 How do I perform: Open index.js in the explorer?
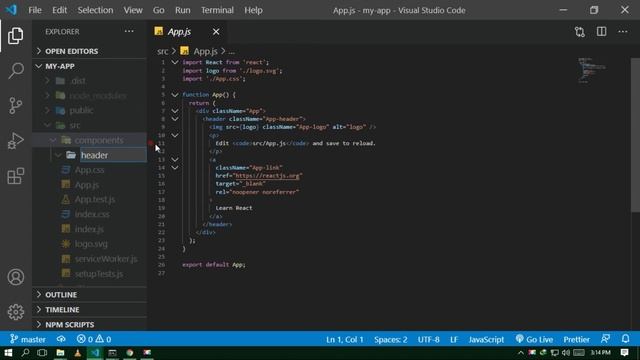(90, 229)
